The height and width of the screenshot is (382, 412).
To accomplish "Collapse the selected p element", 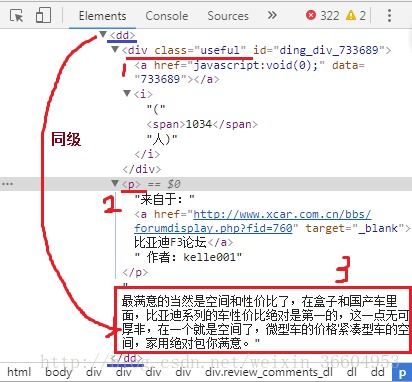I will point(115,183).
